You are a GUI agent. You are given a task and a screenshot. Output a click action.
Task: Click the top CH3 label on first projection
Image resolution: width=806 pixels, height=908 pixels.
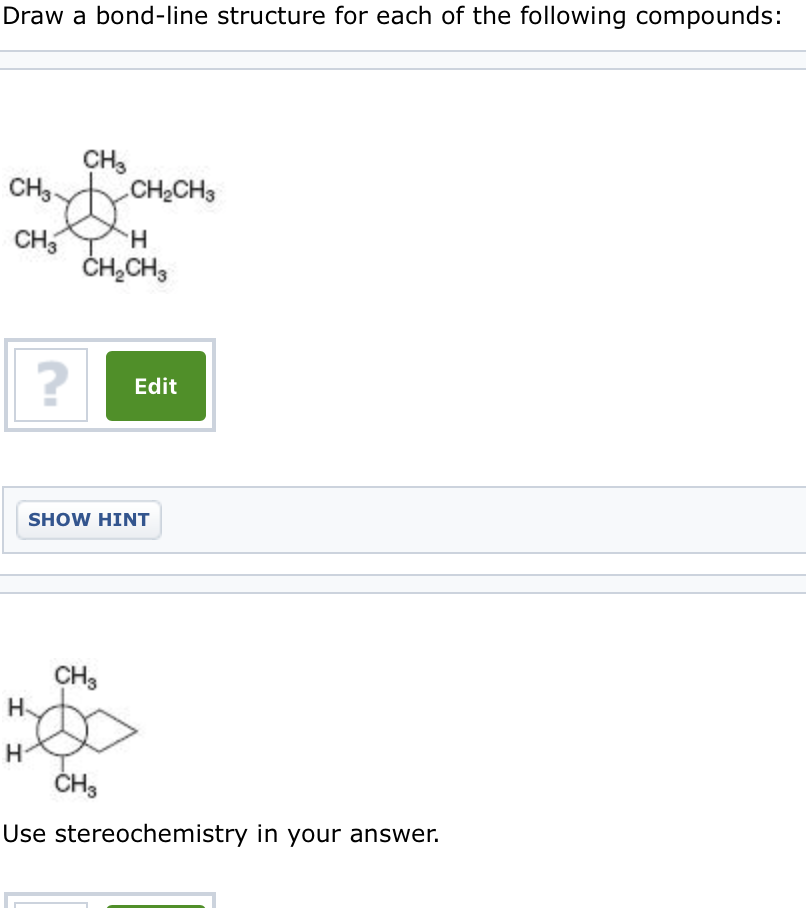tap(103, 160)
